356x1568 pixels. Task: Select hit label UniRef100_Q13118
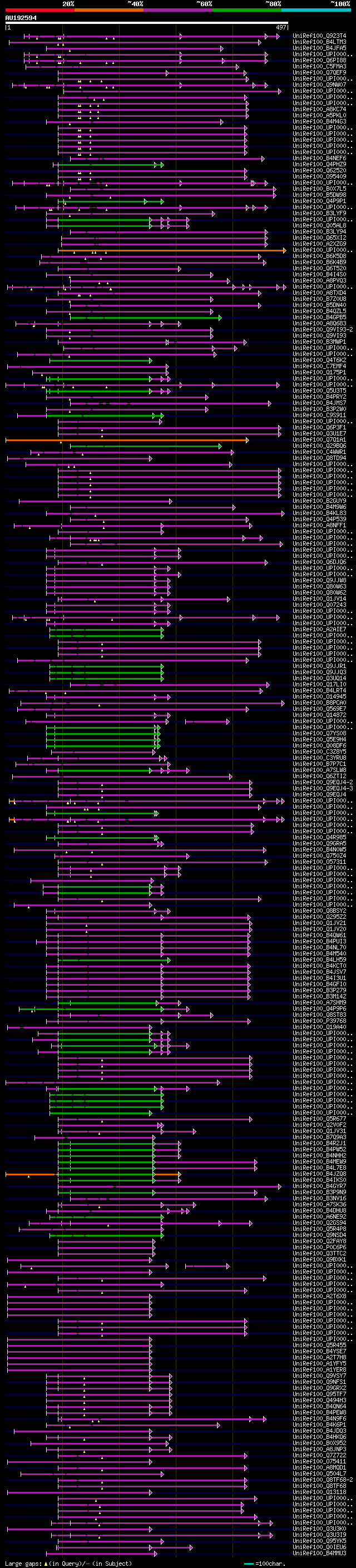click(x=319, y=1492)
